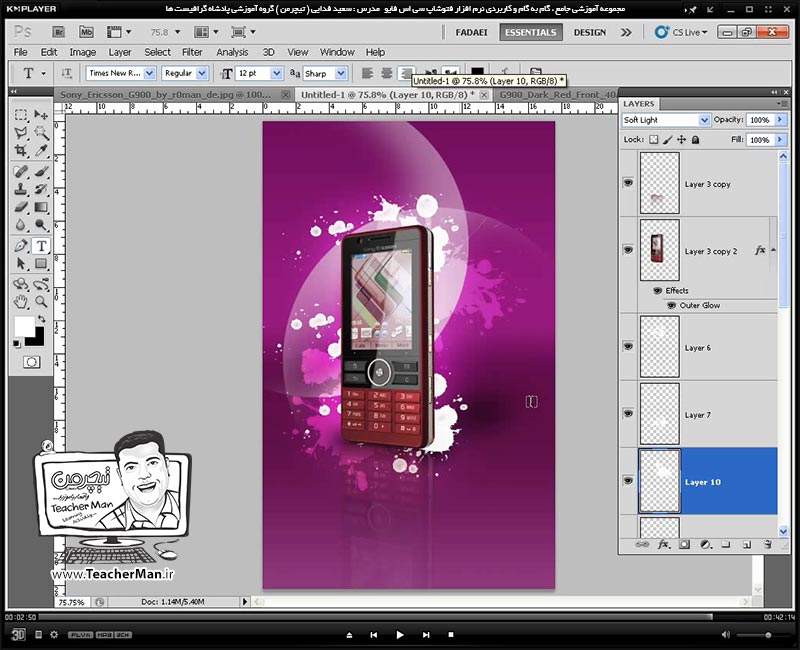Select the Rectangular Marquee tool
This screenshot has height=650, width=800.
[x=20, y=115]
